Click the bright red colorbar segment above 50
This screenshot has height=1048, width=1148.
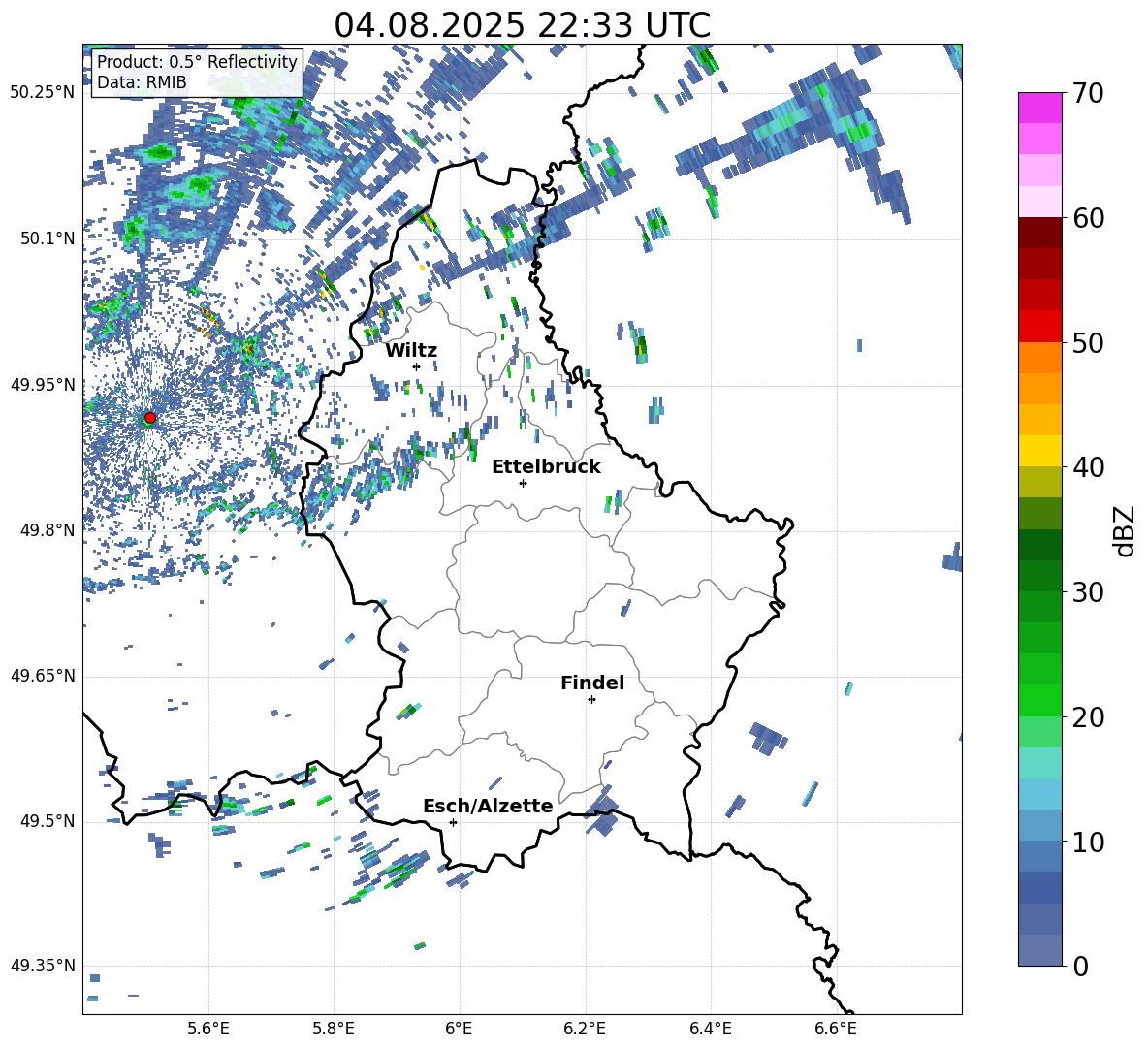[x=1040, y=327]
